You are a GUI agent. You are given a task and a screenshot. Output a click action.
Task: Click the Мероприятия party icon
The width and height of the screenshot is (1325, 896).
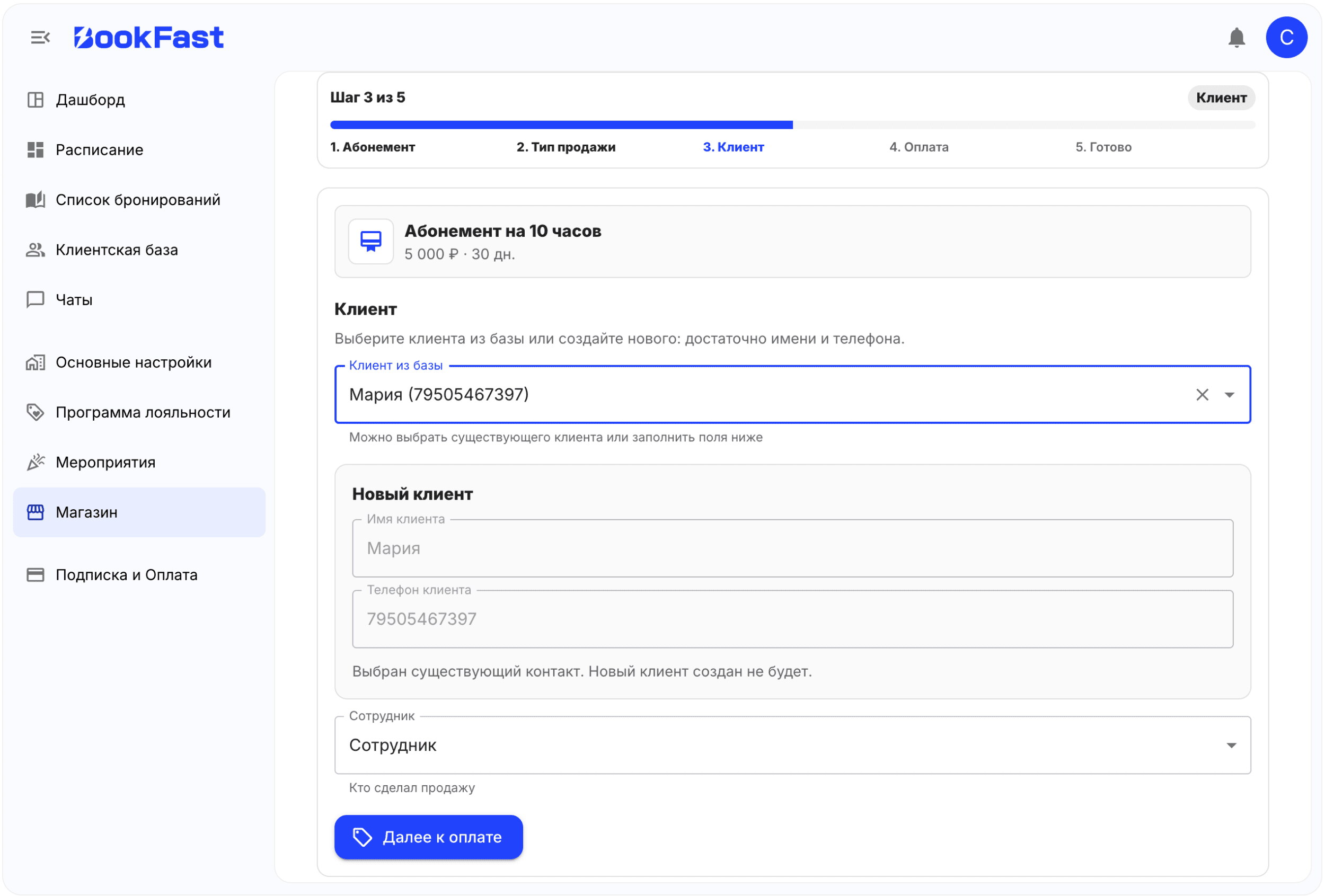click(36, 462)
